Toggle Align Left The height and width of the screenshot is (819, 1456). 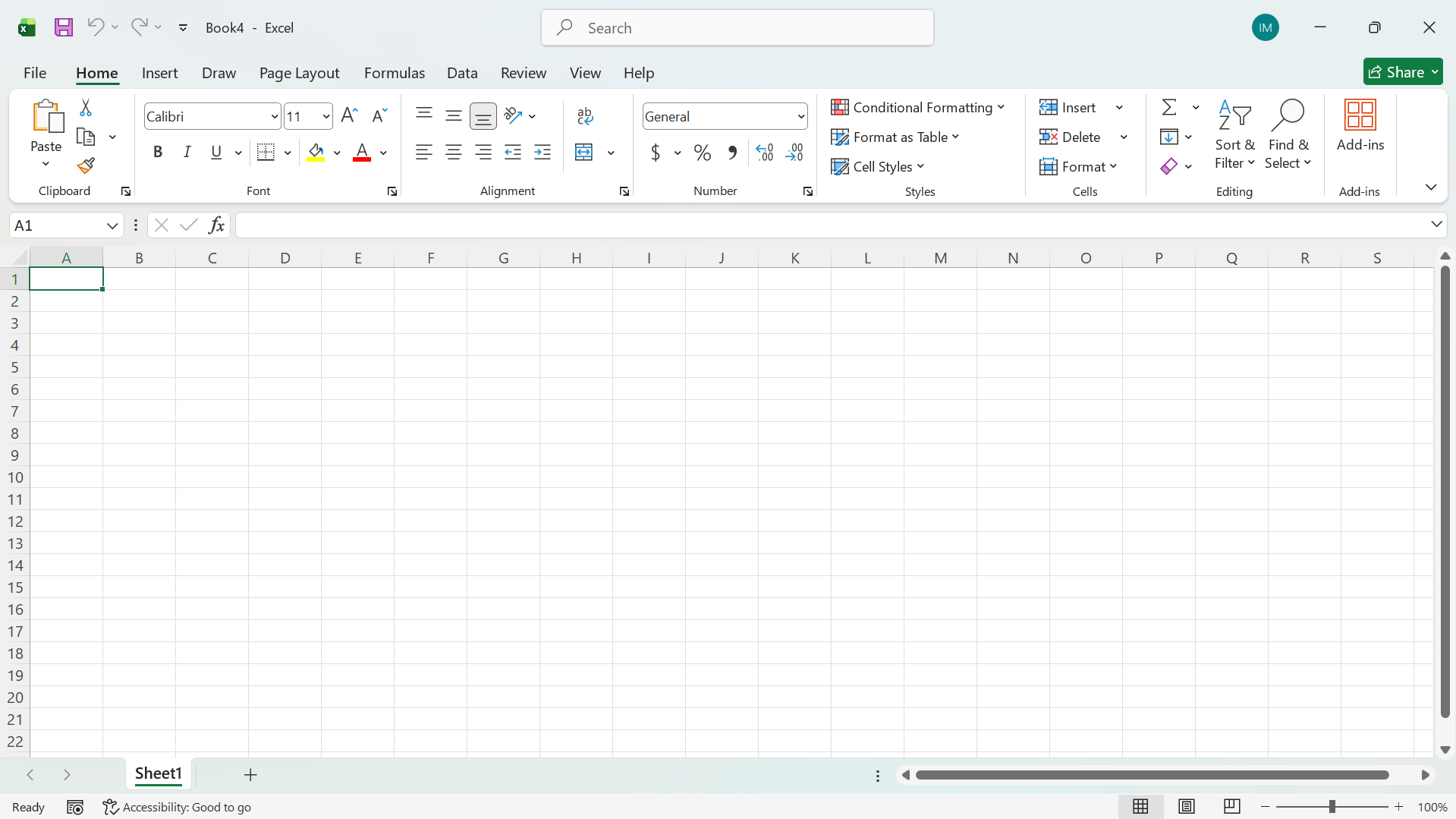tap(424, 152)
